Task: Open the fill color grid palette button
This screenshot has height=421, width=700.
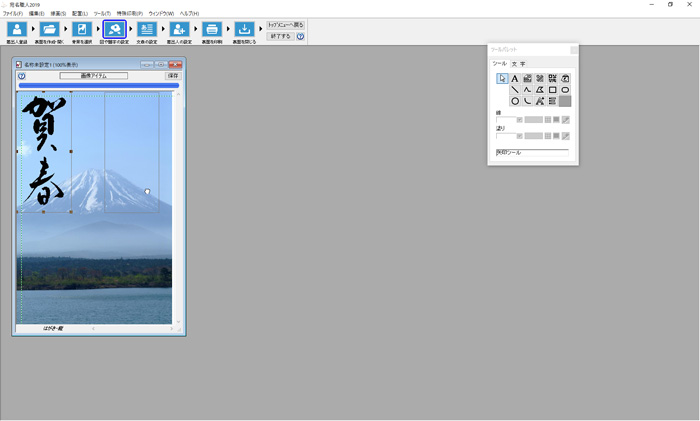Action: coord(548,136)
